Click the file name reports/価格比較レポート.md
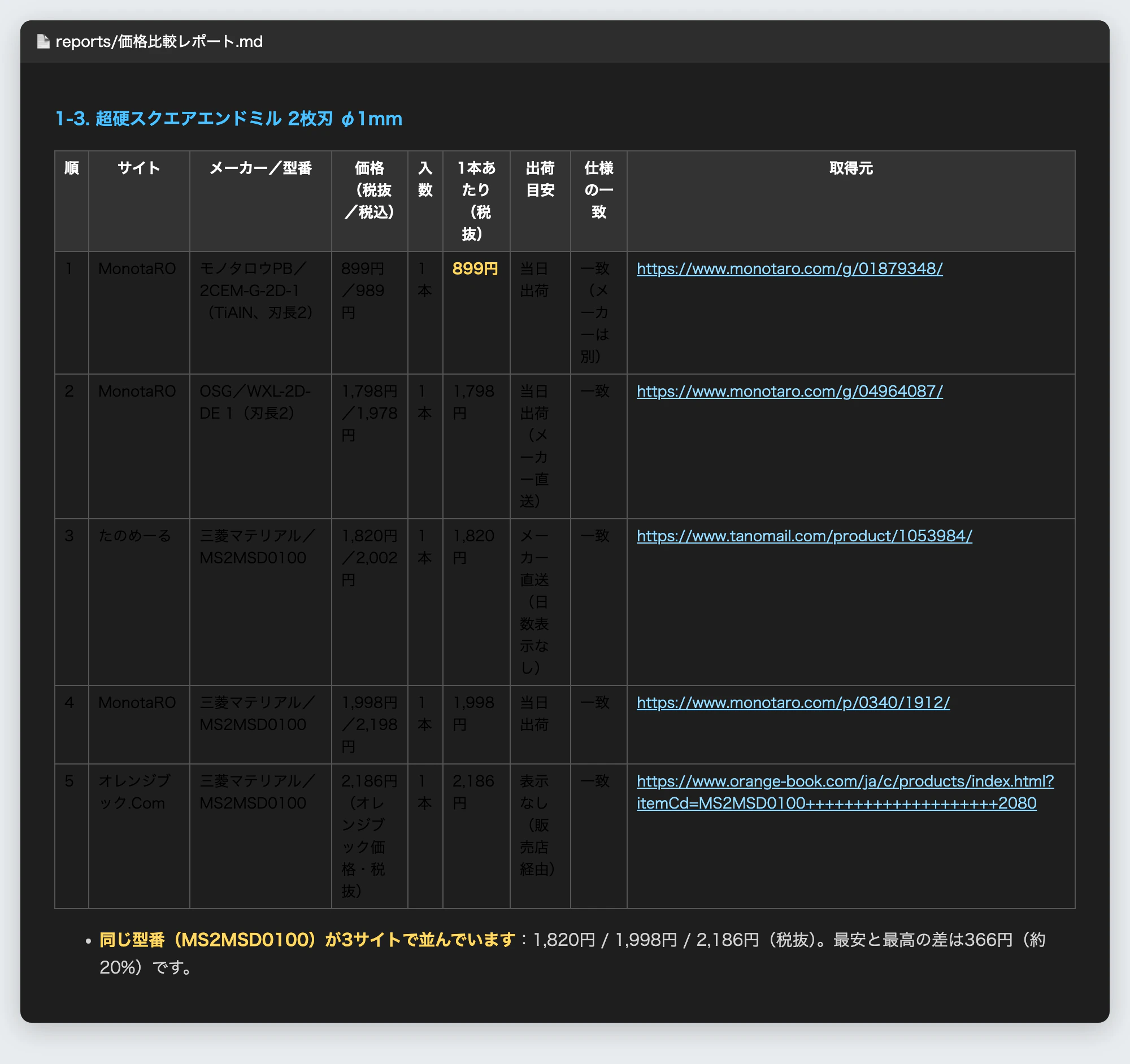This screenshot has width=1130, height=1064. [x=159, y=41]
